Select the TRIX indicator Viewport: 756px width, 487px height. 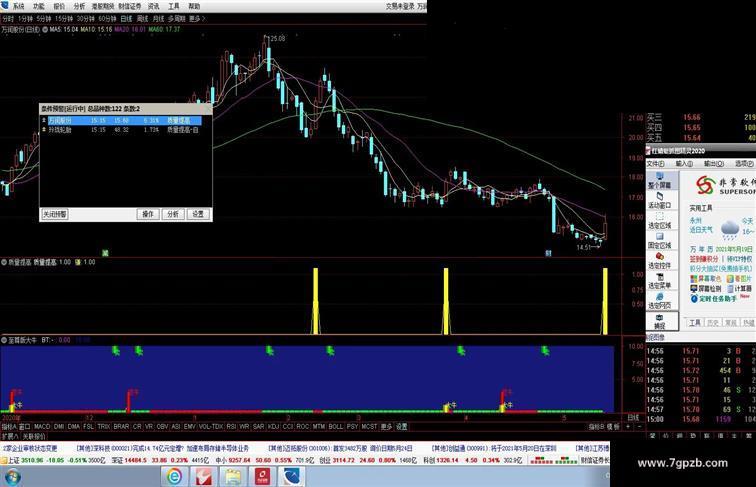(104, 427)
